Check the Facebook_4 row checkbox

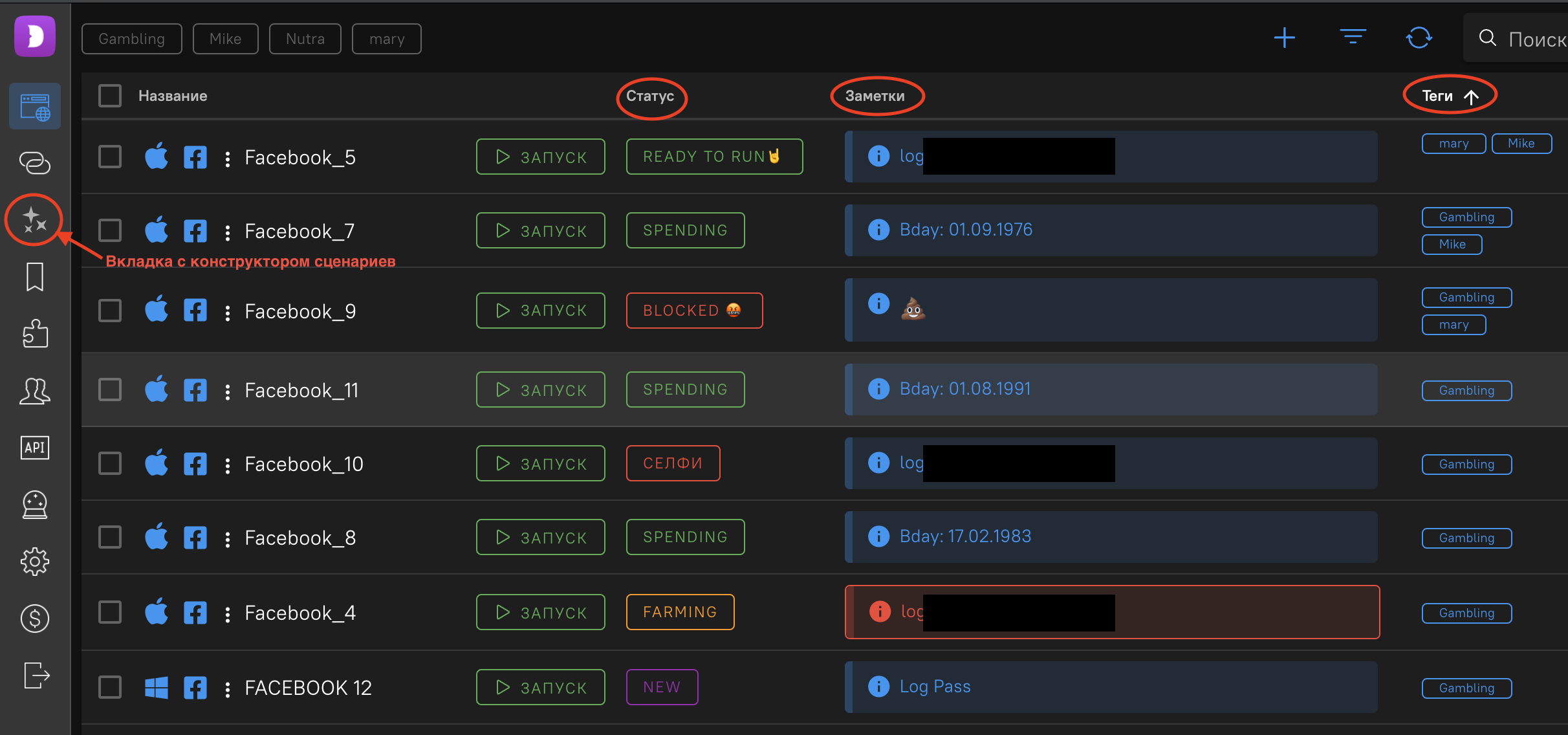110,612
